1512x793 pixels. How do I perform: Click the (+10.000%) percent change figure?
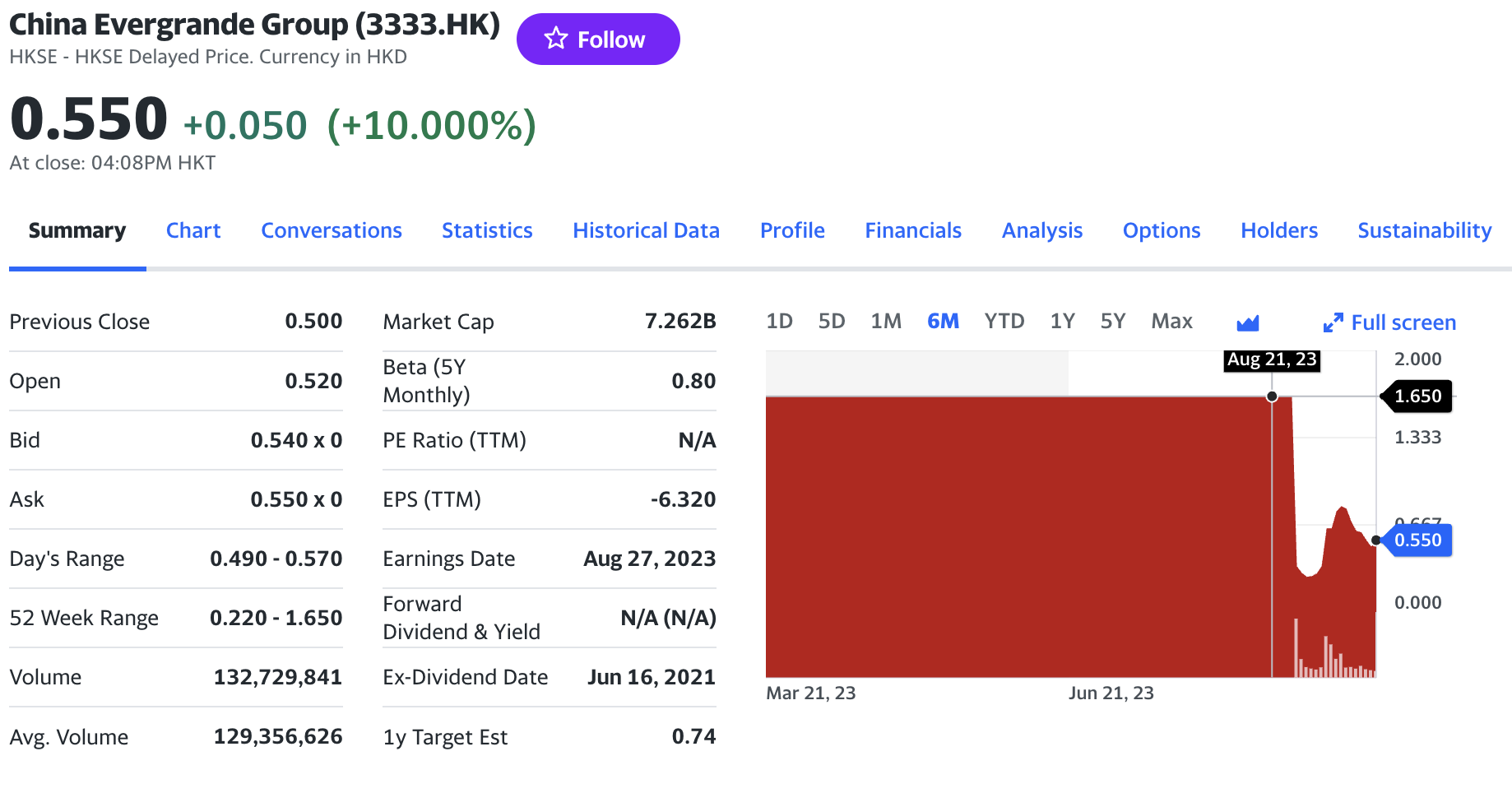pyautogui.click(x=432, y=126)
